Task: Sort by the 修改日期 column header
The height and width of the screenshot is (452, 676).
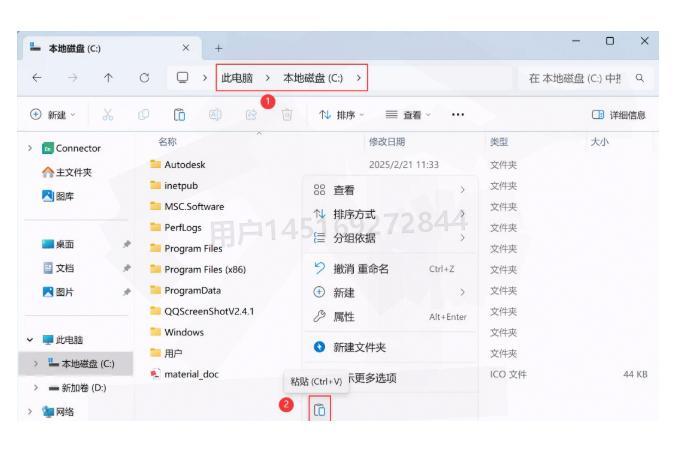Action: [387, 141]
